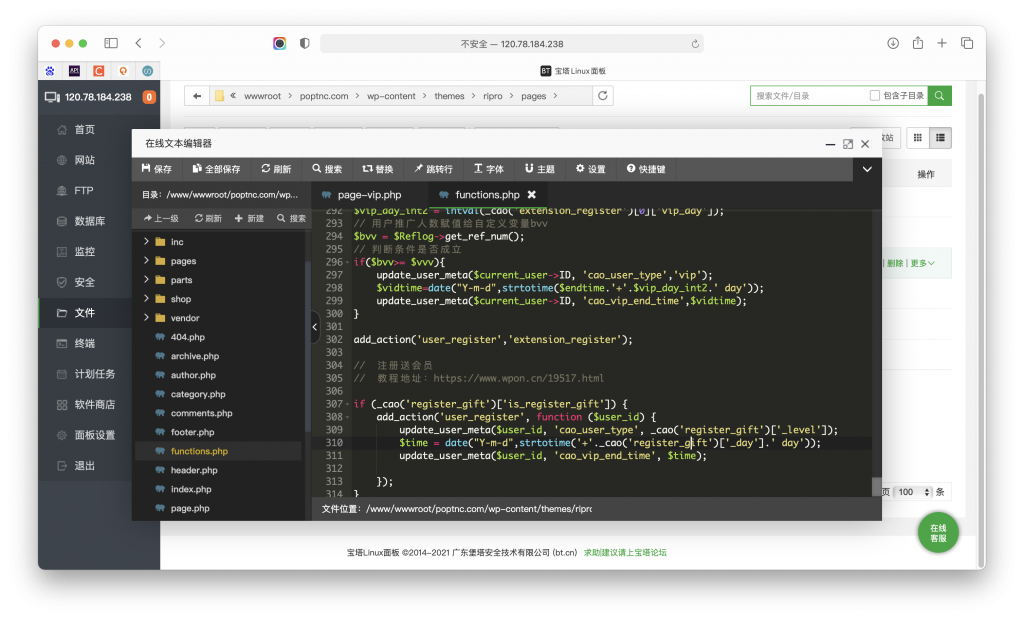Viewport: 1024px width, 620px height.
Task: Open the 求助|建议请上宝塔论坛 link
Action: (x=625, y=552)
